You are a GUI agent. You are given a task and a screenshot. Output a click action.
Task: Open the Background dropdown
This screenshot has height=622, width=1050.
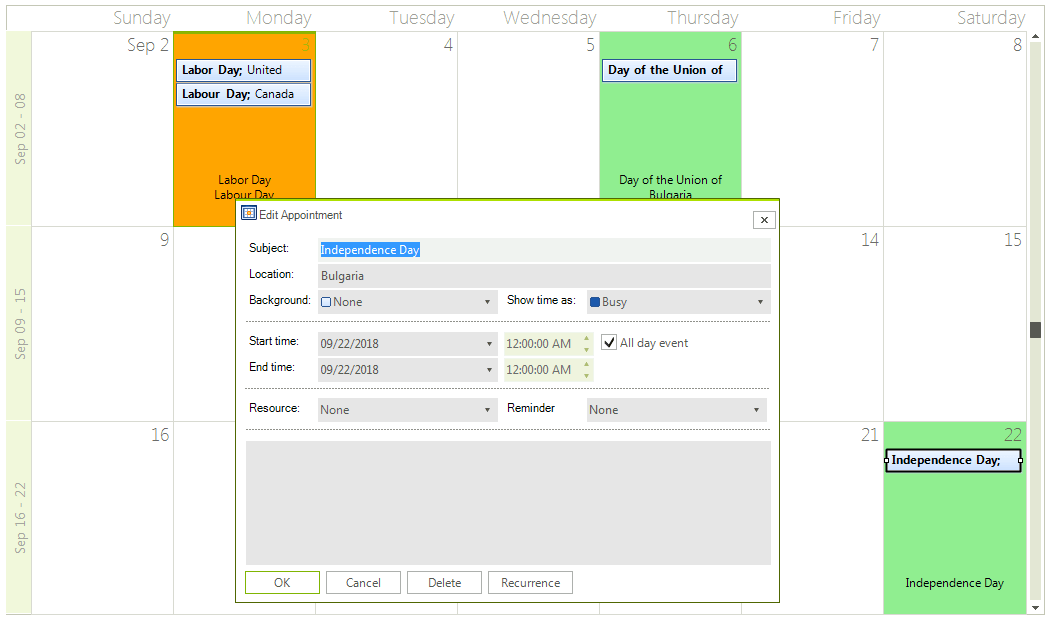[x=490, y=301]
